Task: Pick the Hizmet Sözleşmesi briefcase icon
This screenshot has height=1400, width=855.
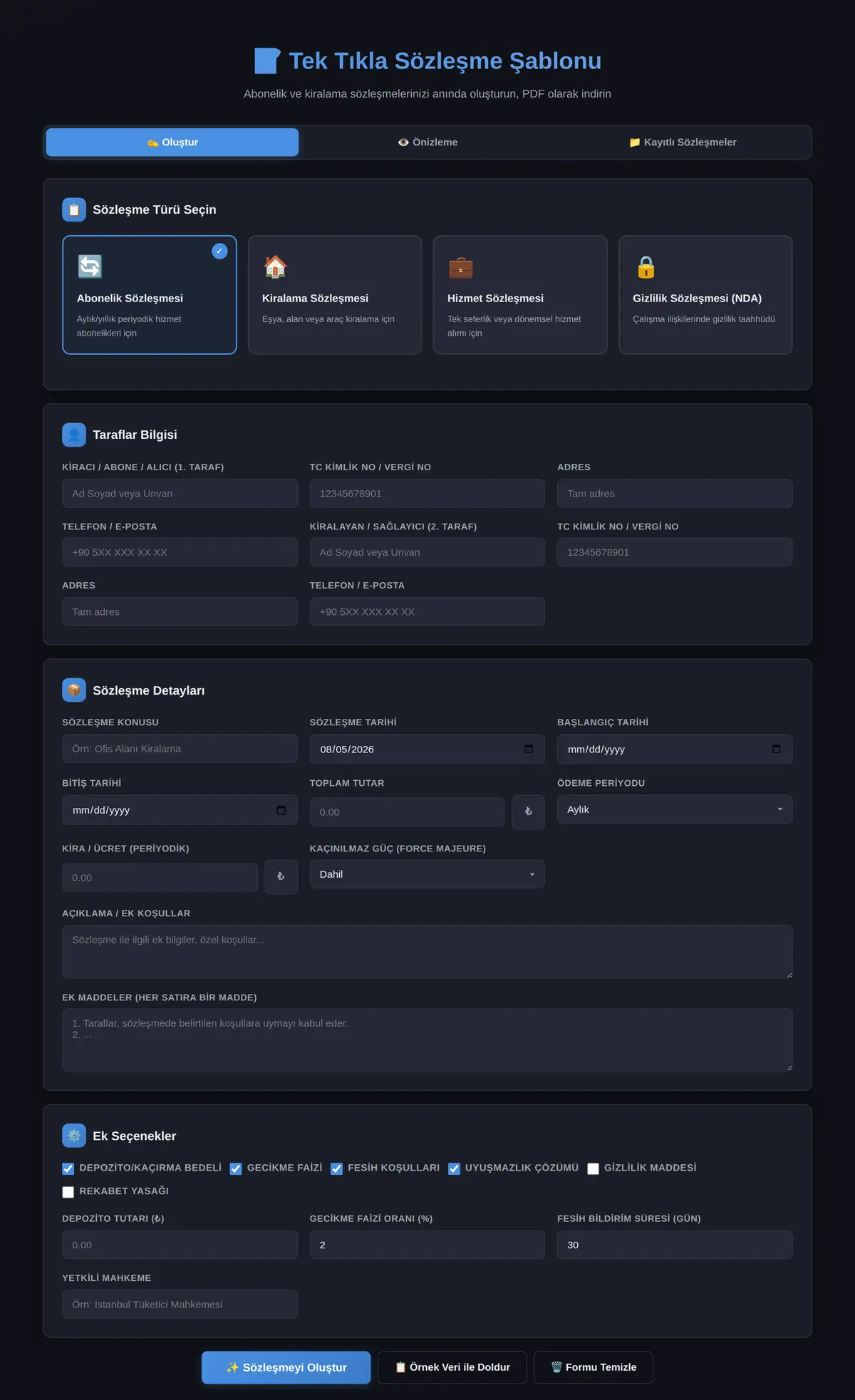Action: tap(460, 266)
